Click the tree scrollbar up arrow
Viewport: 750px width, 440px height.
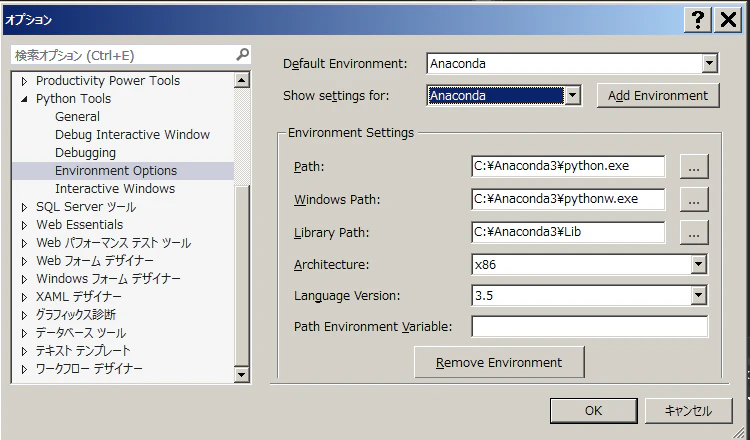point(242,80)
